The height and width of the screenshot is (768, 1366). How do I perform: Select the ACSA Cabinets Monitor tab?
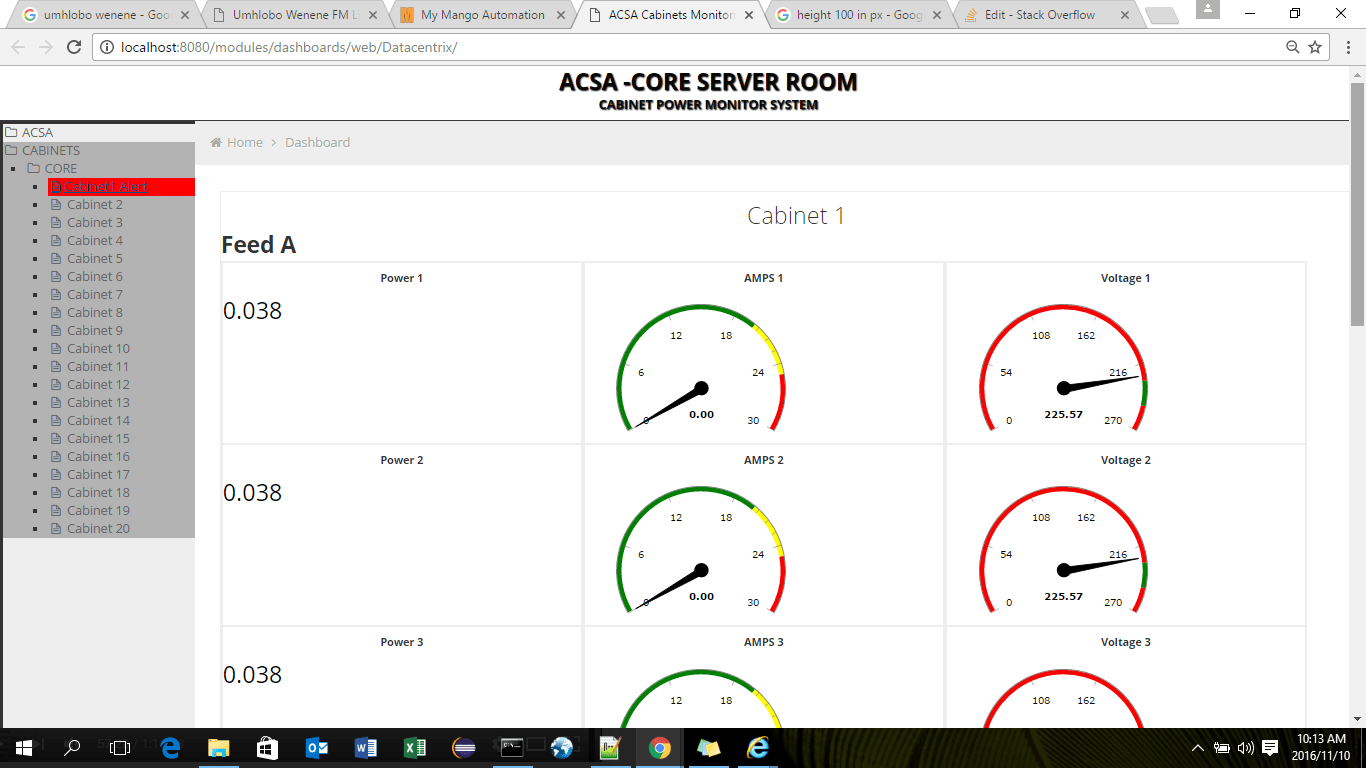click(669, 15)
